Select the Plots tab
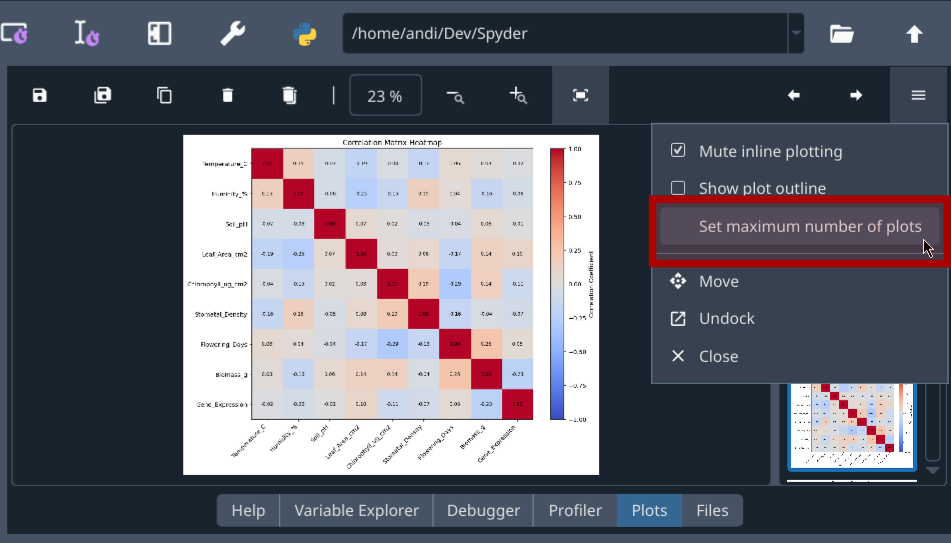Image resolution: width=951 pixels, height=543 pixels. [x=649, y=511]
